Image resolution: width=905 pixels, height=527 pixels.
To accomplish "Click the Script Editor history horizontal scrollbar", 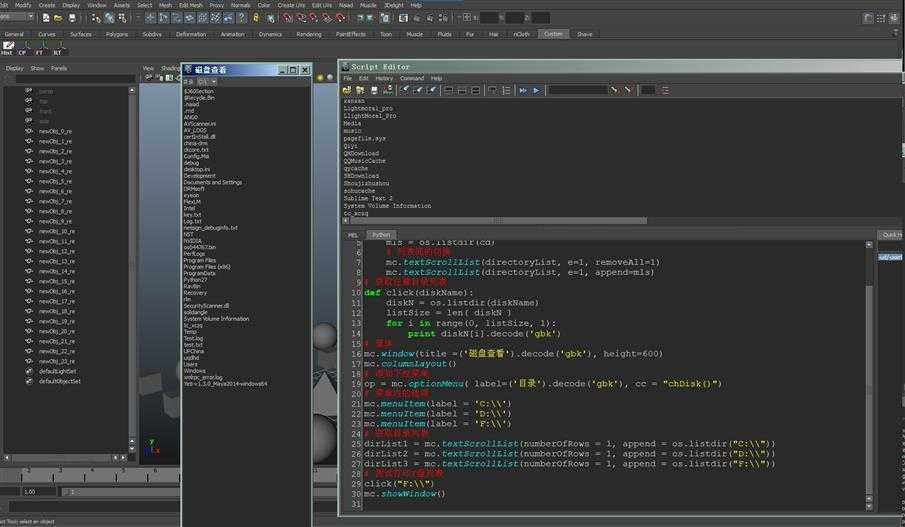I will coord(498,220).
